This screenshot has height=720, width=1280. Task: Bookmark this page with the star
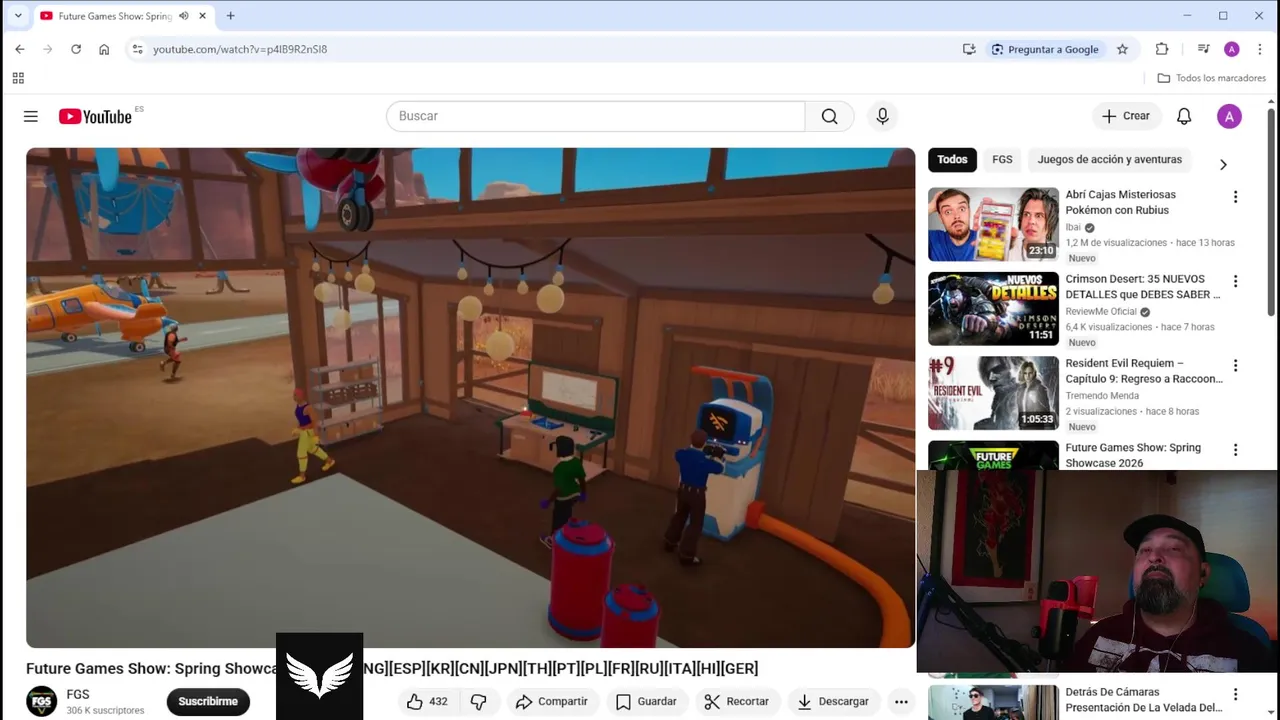click(x=1122, y=49)
